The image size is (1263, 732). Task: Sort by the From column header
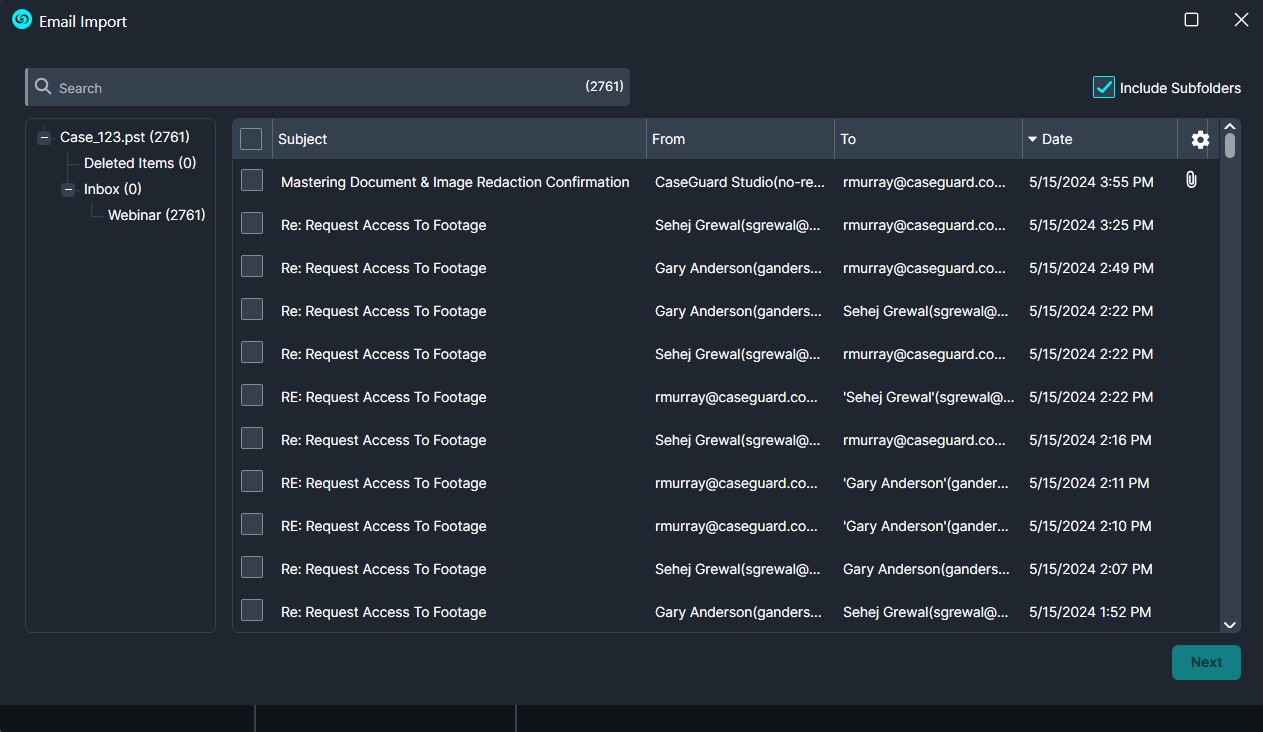[x=740, y=139]
